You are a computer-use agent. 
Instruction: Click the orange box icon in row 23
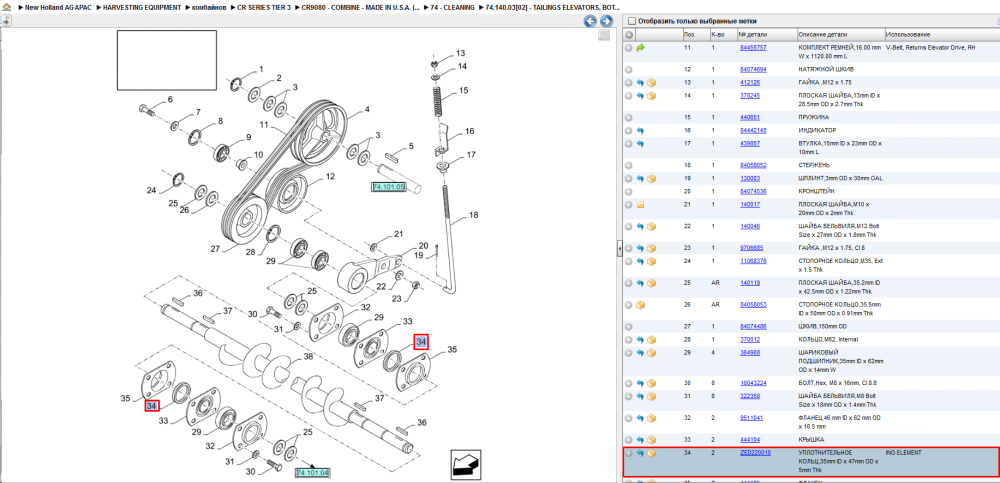(x=651, y=248)
